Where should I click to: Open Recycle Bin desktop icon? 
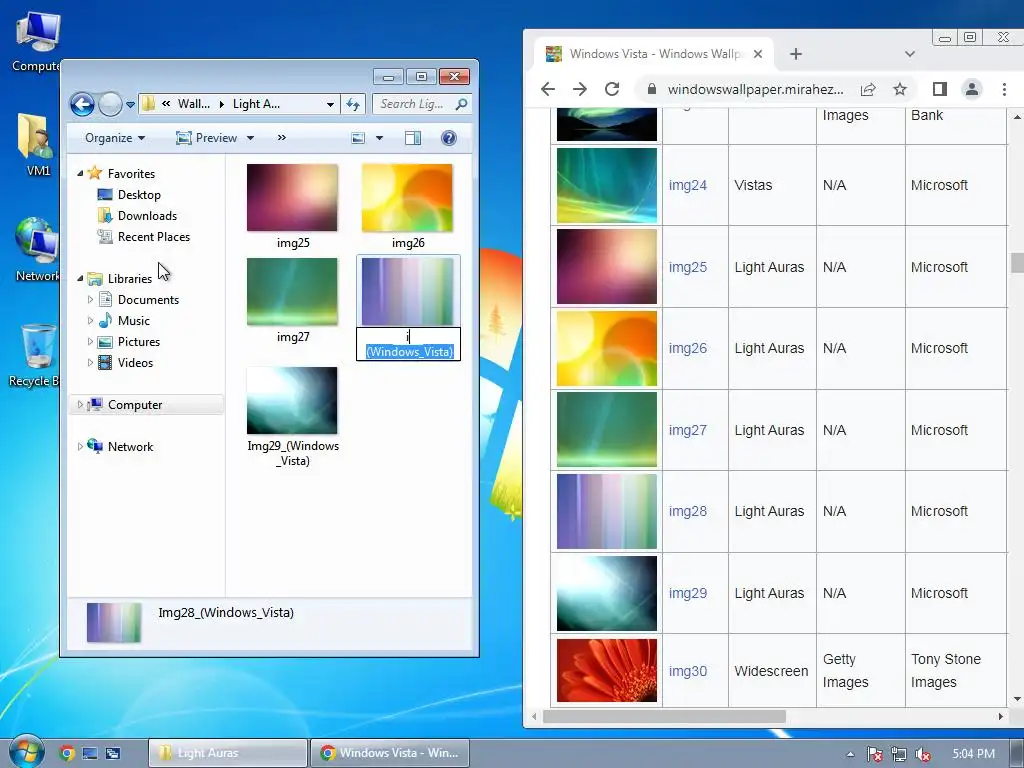(37, 357)
